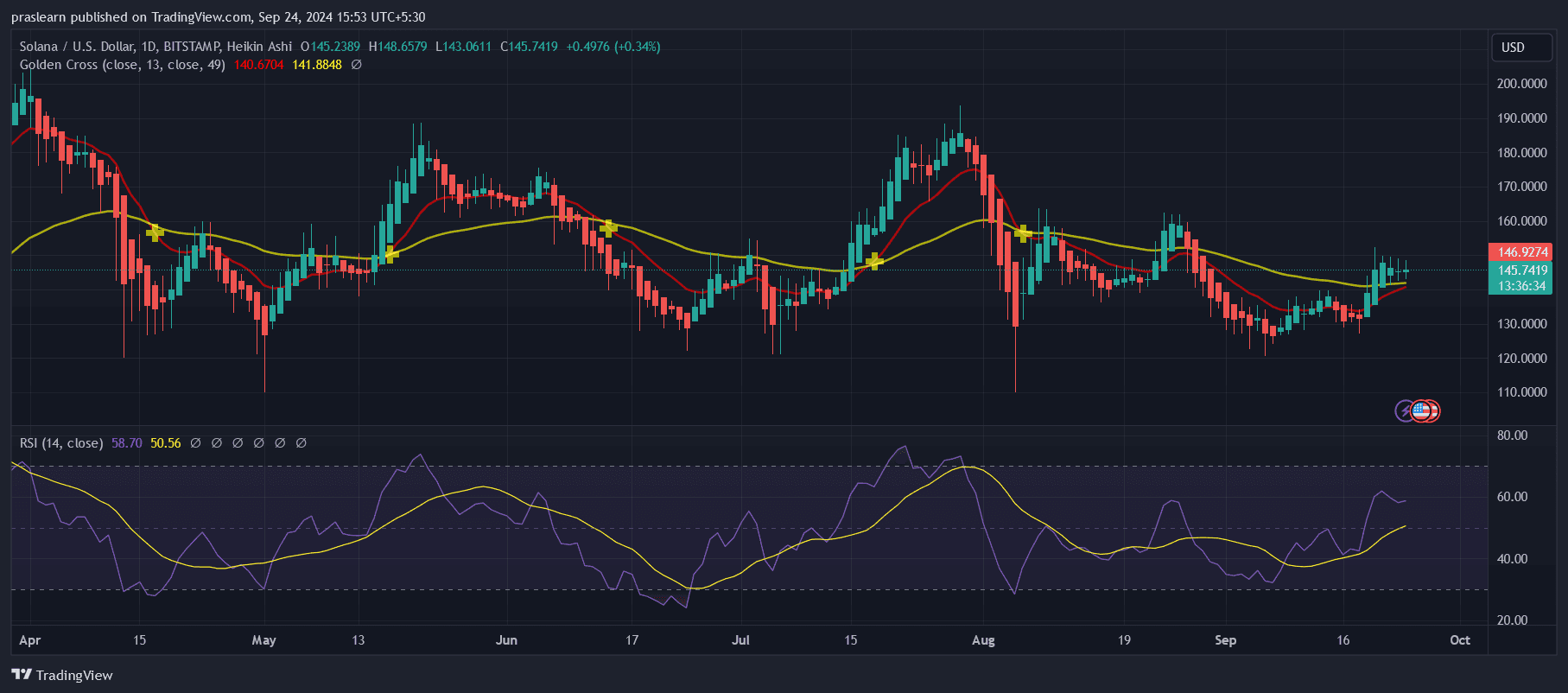Viewport: 1568px width, 693px height.
Task: Click the 160.0000 price axis label
Action: [1521, 221]
